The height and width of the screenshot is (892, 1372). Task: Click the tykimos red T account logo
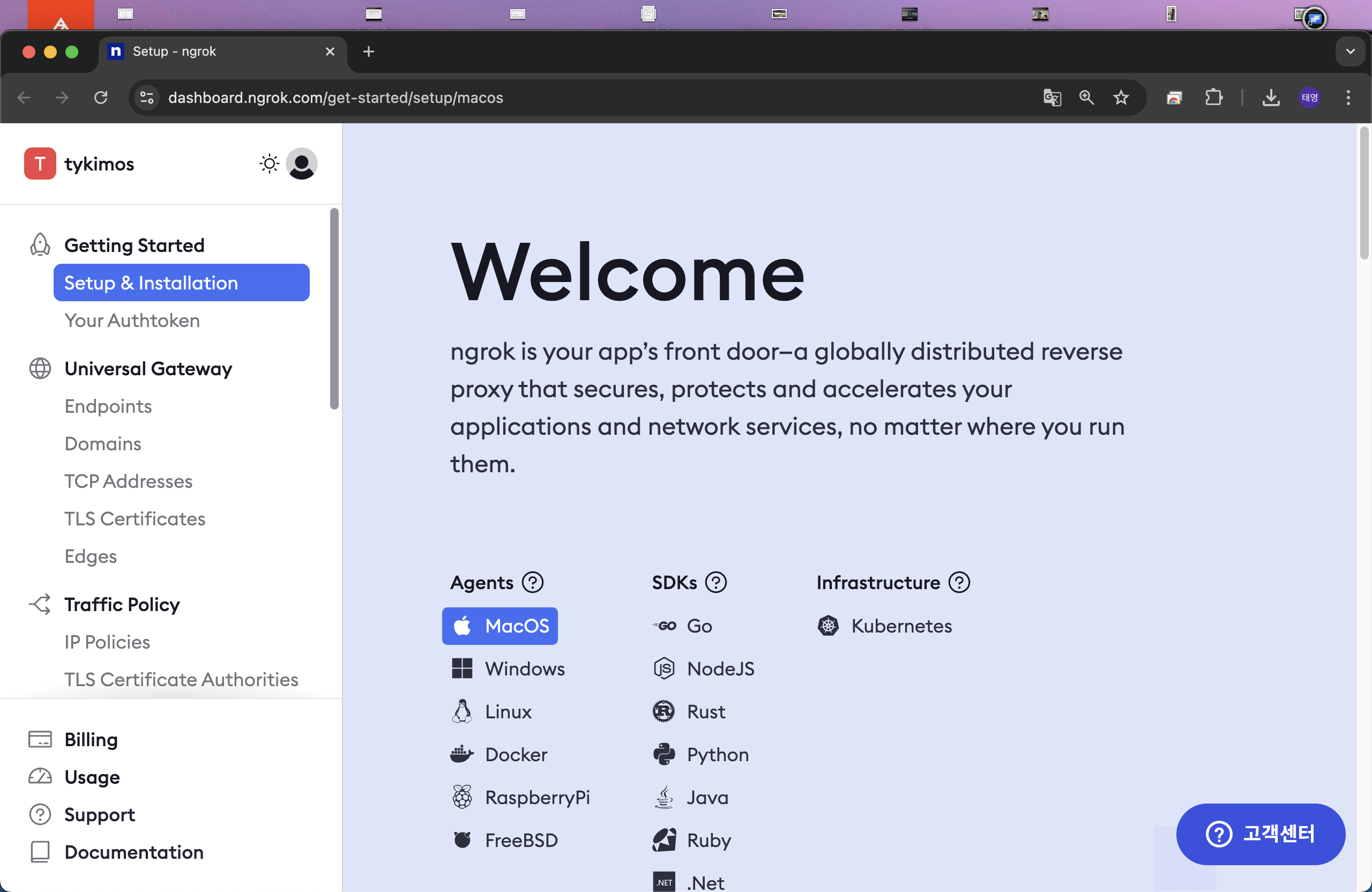pyautogui.click(x=40, y=163)
